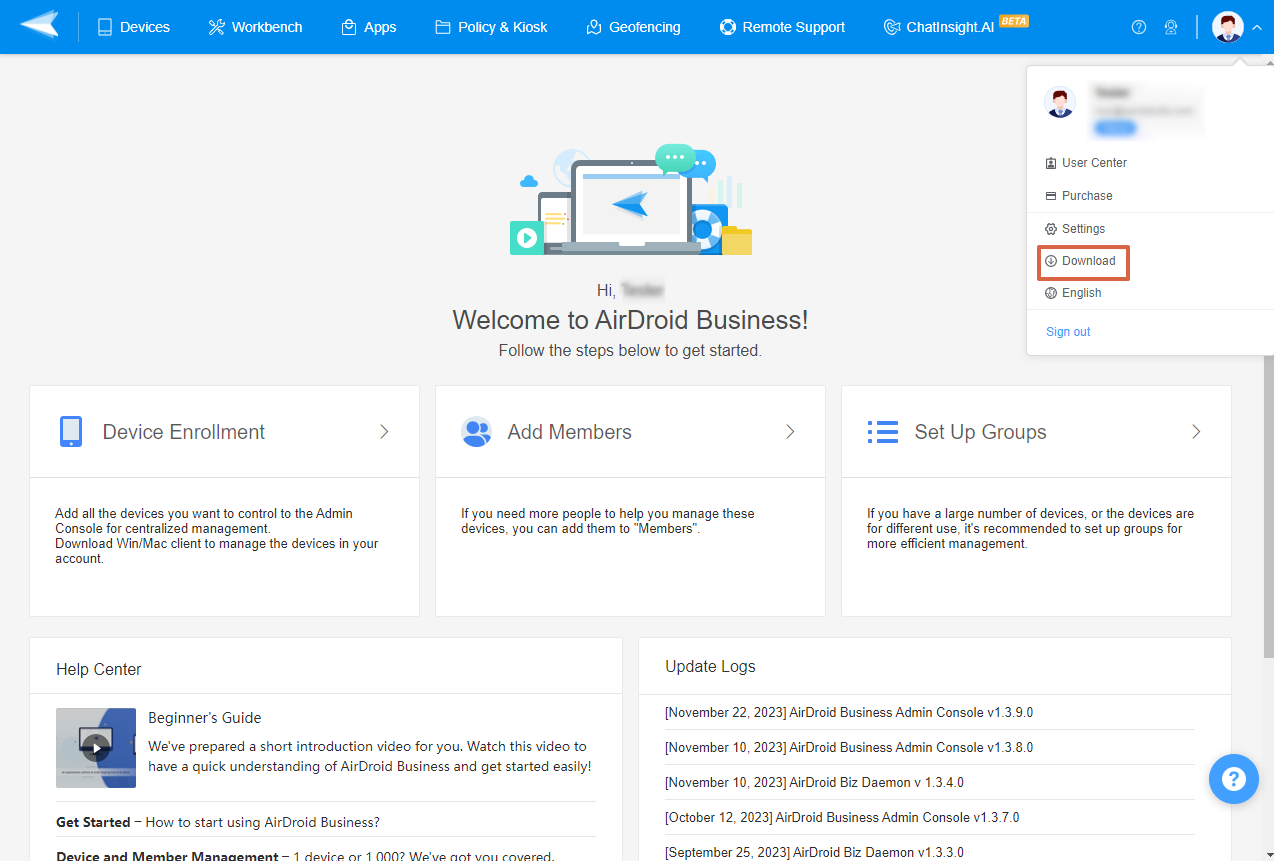Click the Help Center section title

coord(99,670)
